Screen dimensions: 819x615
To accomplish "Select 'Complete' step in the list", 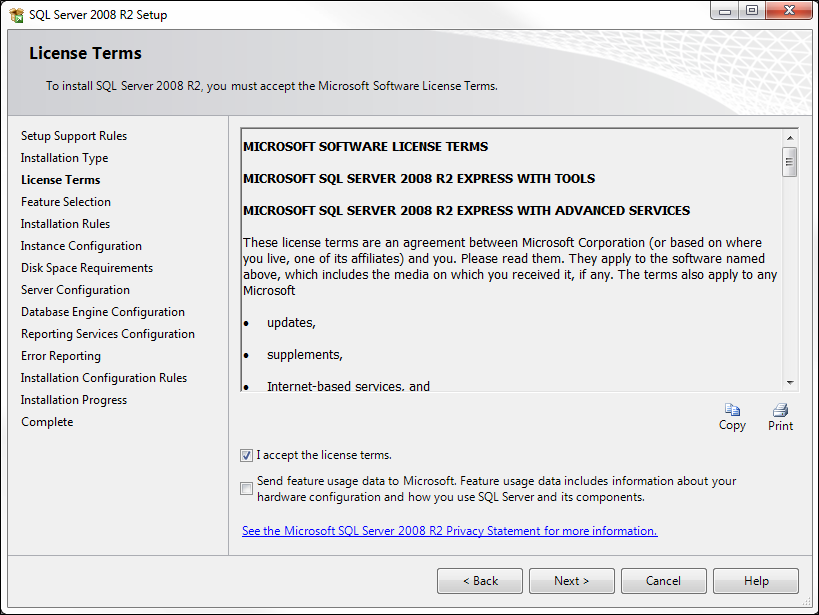I will click(x=47, y=422).
